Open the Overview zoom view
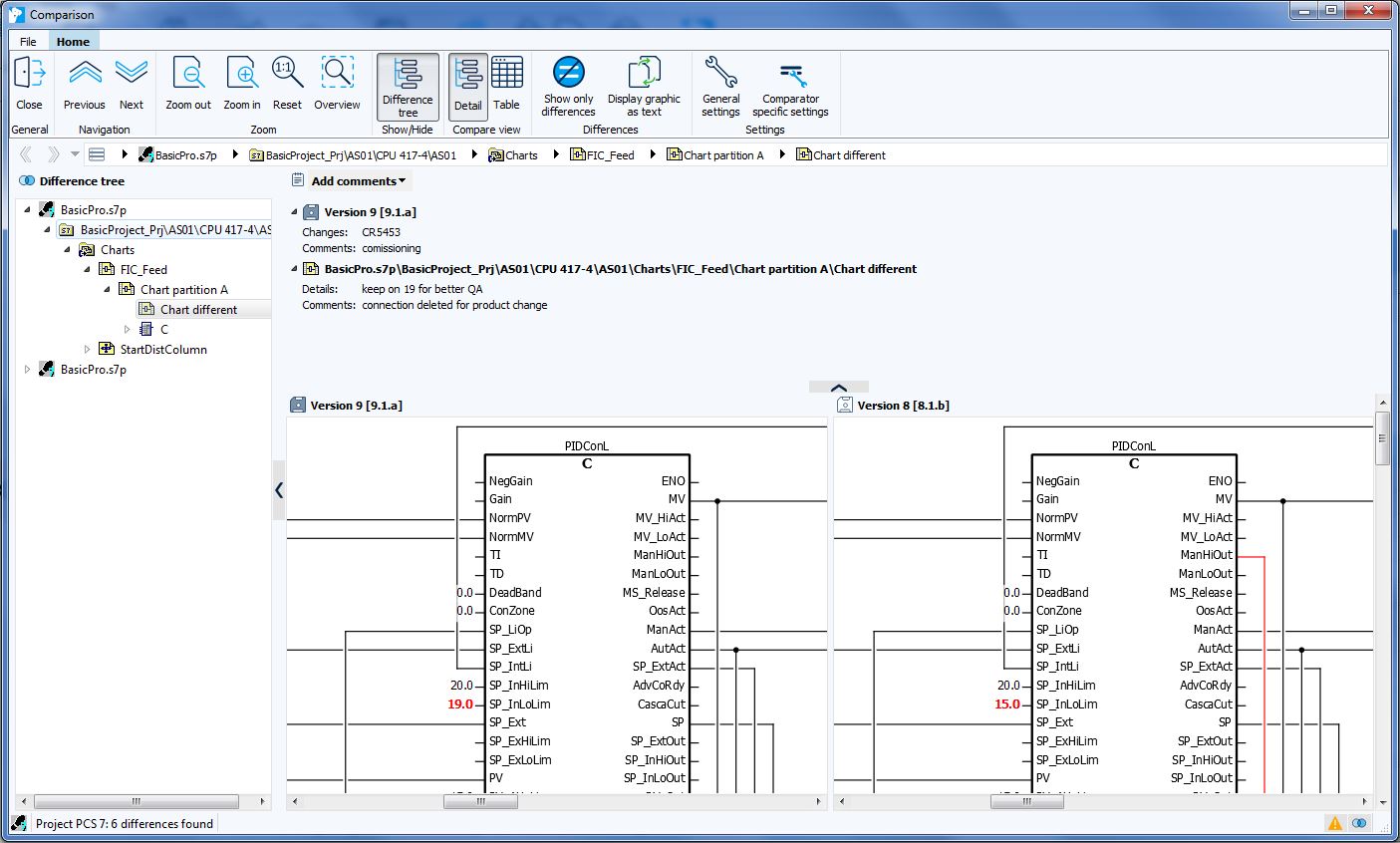 pos(337,73)
